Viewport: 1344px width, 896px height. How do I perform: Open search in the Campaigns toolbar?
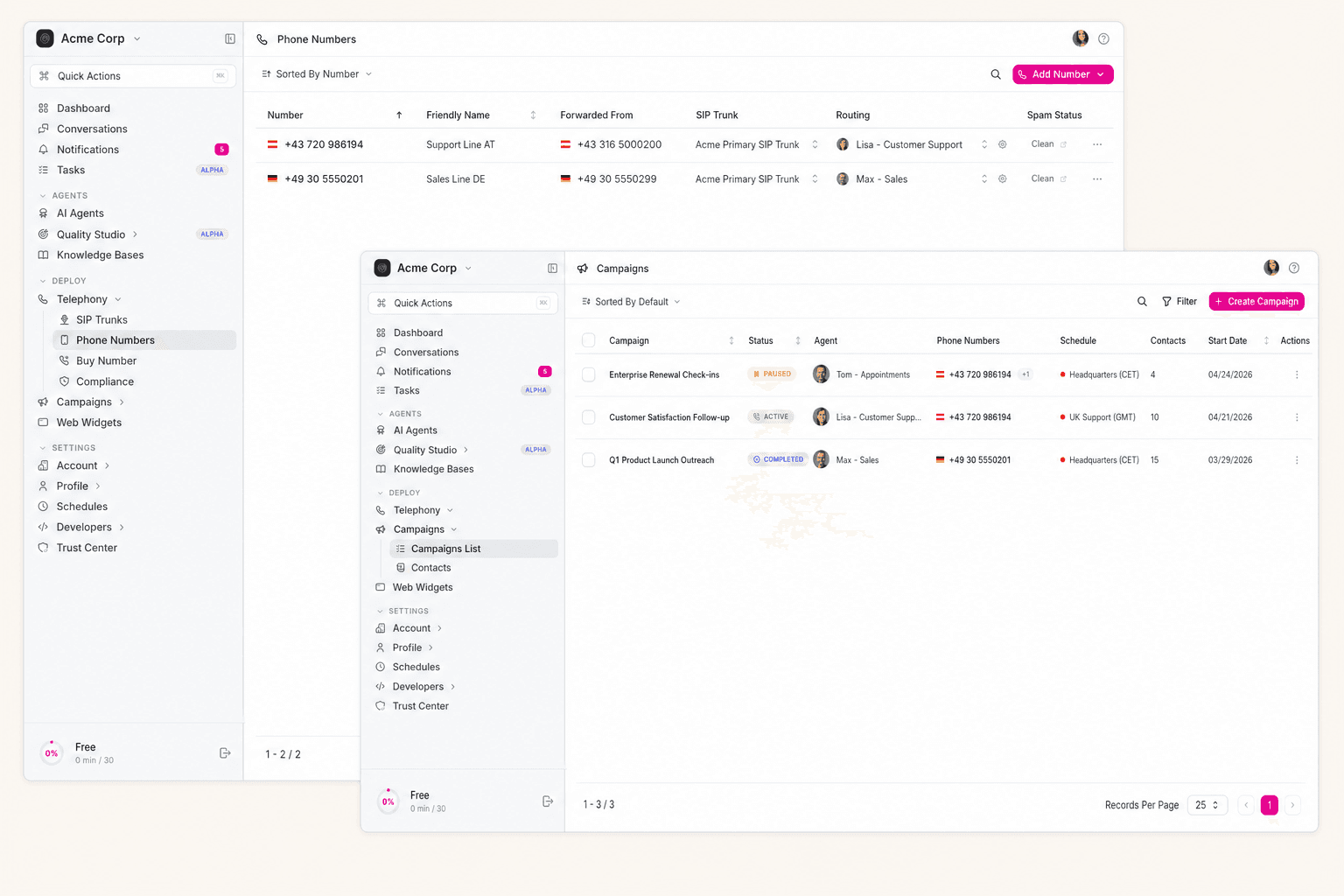[1142, 301]
